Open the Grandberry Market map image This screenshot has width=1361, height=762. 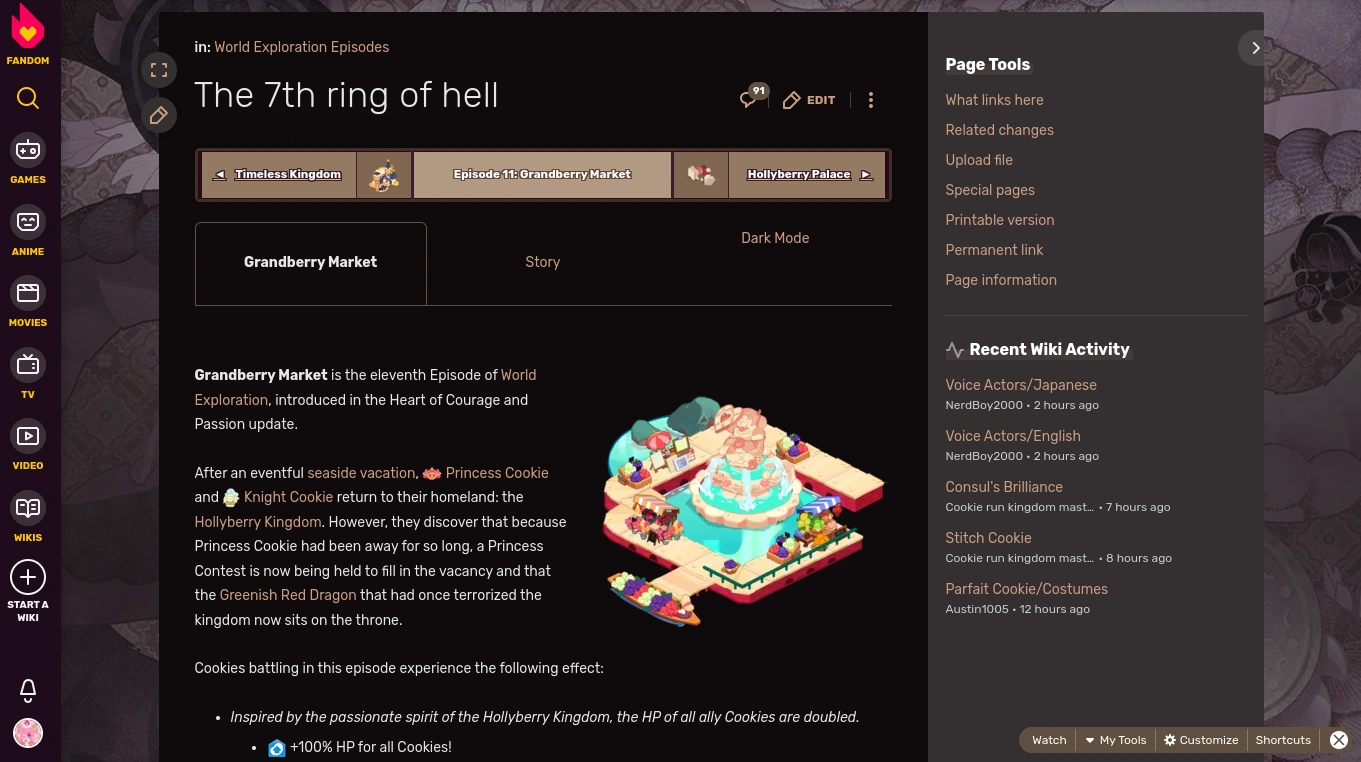744,511
